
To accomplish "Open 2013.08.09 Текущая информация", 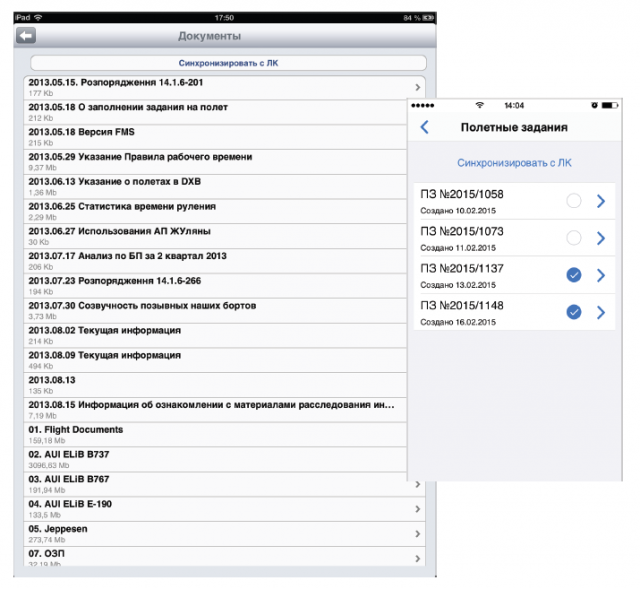I will [216, 360].
